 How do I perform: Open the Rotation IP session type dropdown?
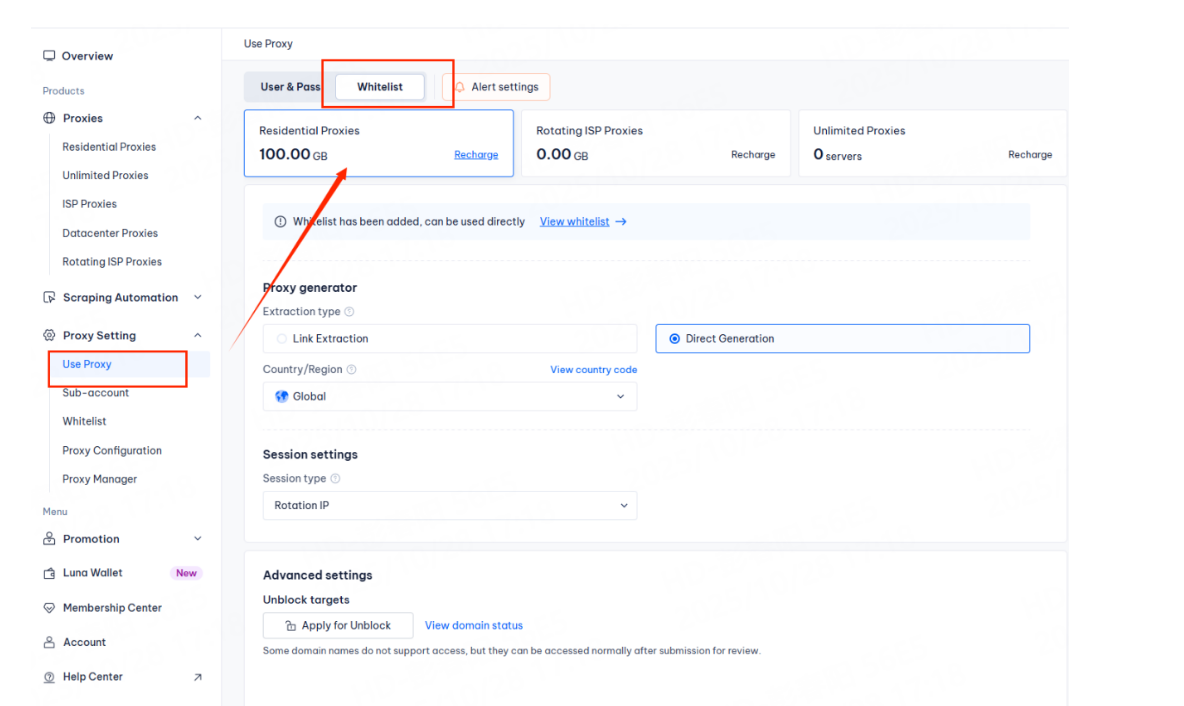click(x=449, y=506)
